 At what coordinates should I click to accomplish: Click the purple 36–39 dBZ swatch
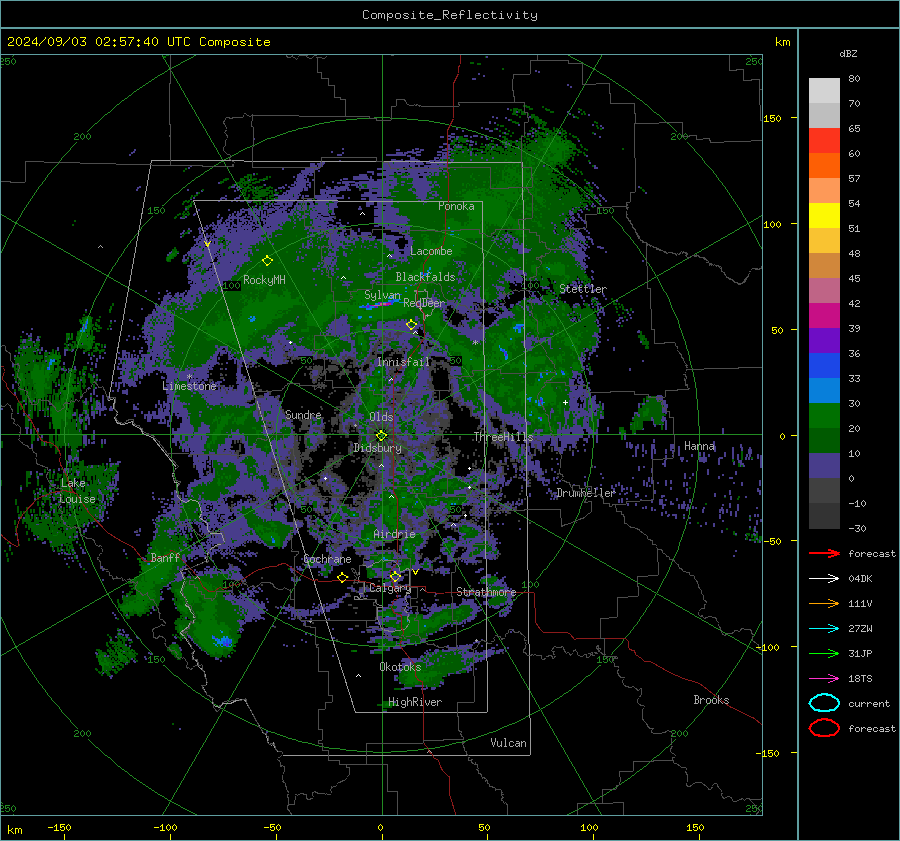824,340
